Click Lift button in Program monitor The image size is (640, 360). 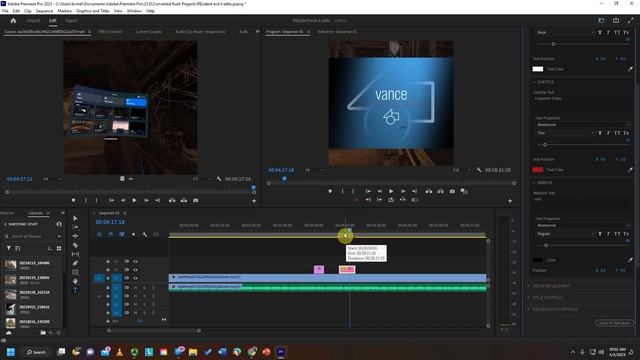pos(429,191)
